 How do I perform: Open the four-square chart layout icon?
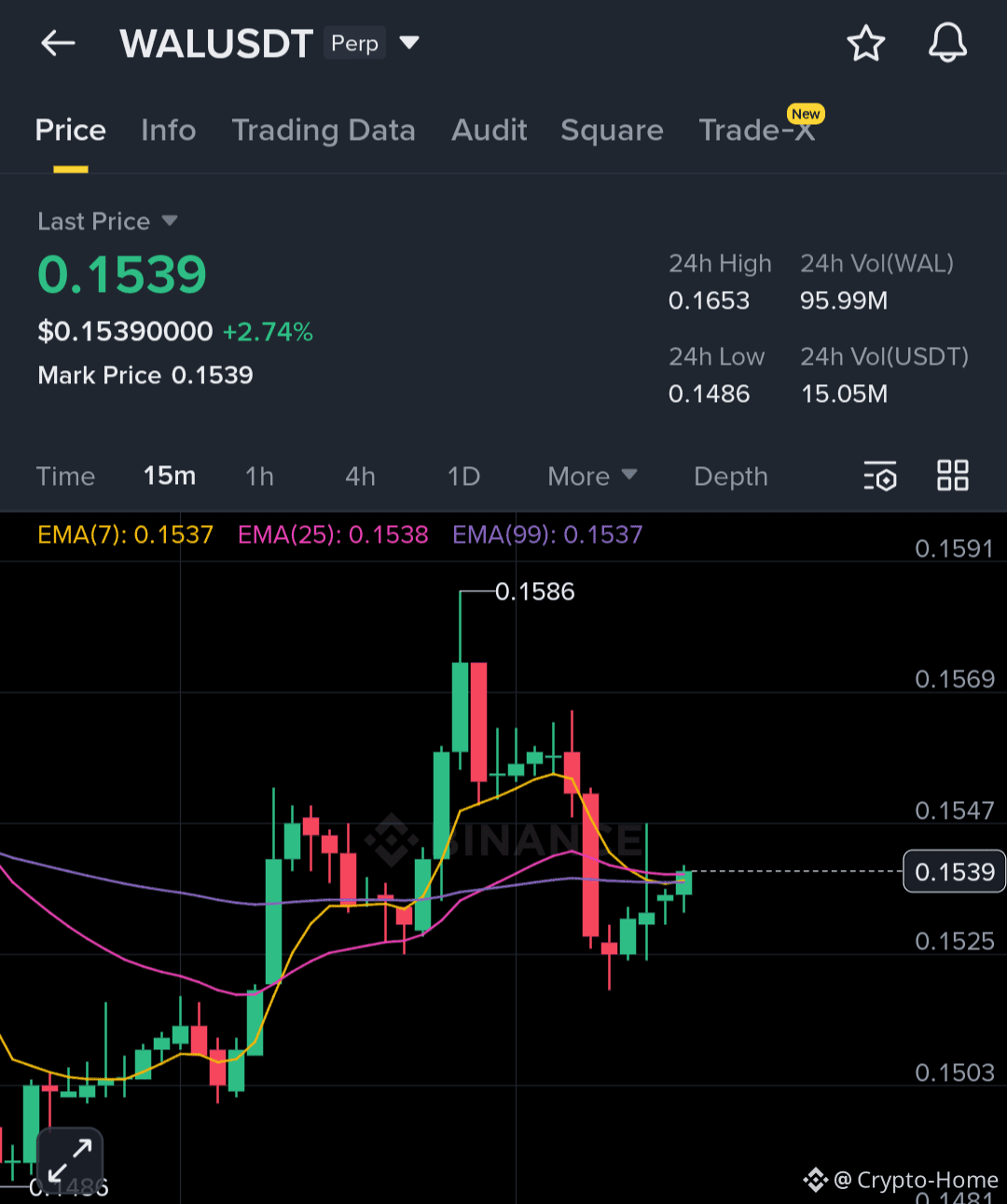(x=953, y=475)
